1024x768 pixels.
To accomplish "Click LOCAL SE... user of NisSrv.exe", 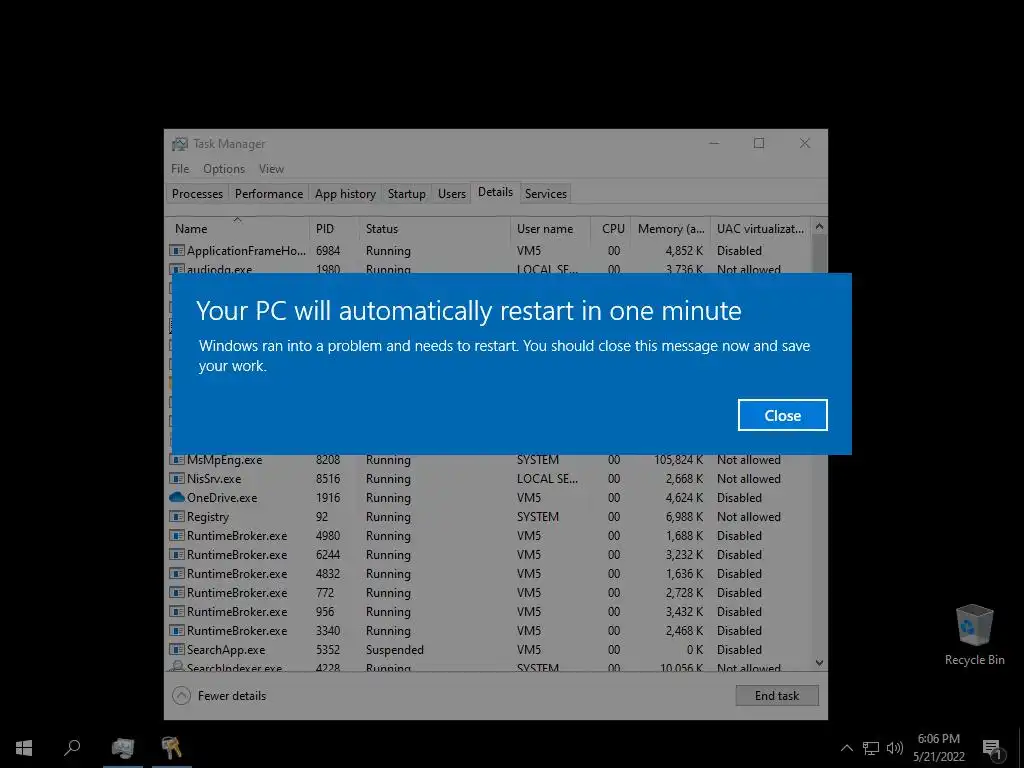I will [x=547, y=479].
